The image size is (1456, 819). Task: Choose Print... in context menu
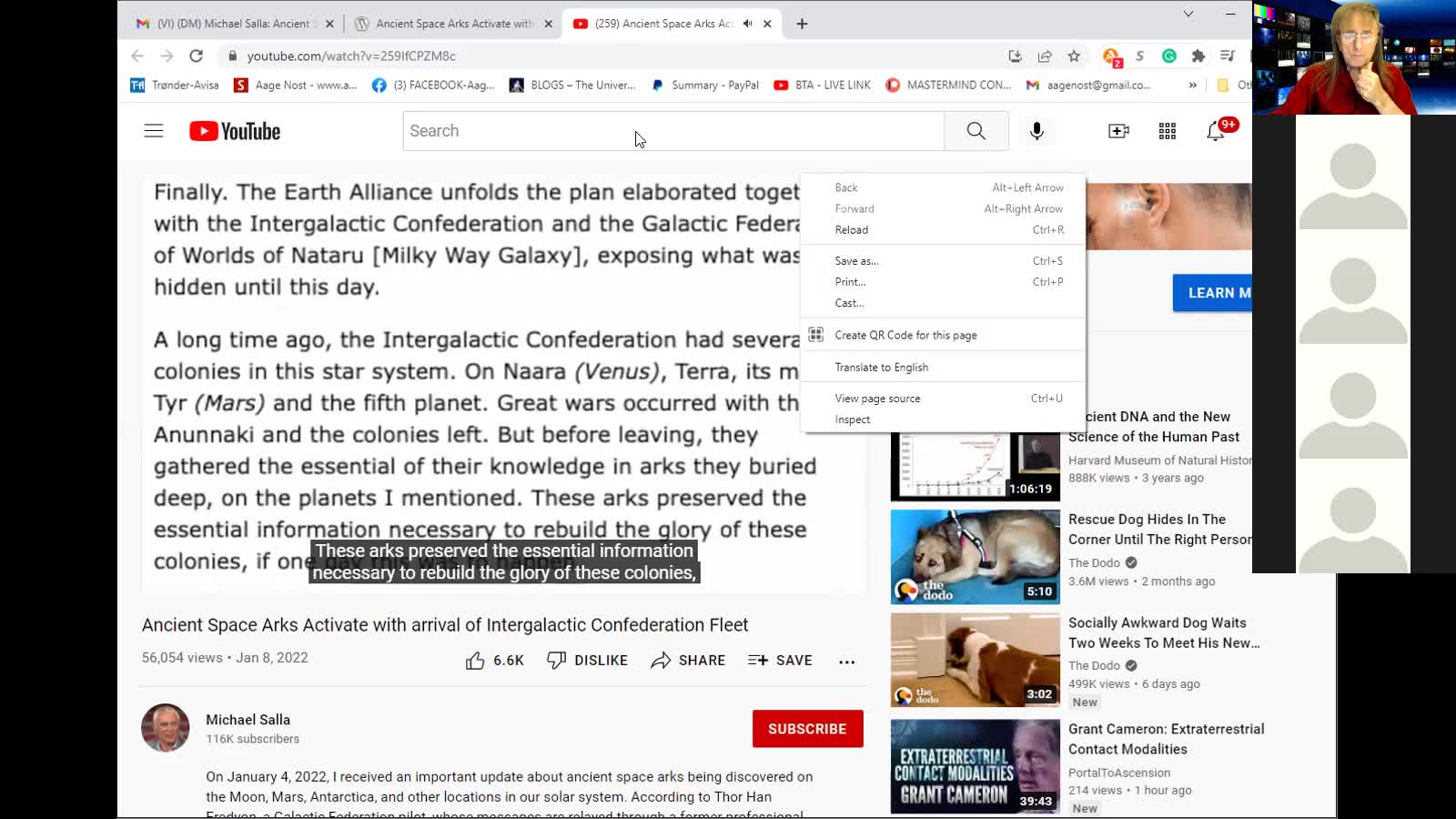(x=944, y=282)
